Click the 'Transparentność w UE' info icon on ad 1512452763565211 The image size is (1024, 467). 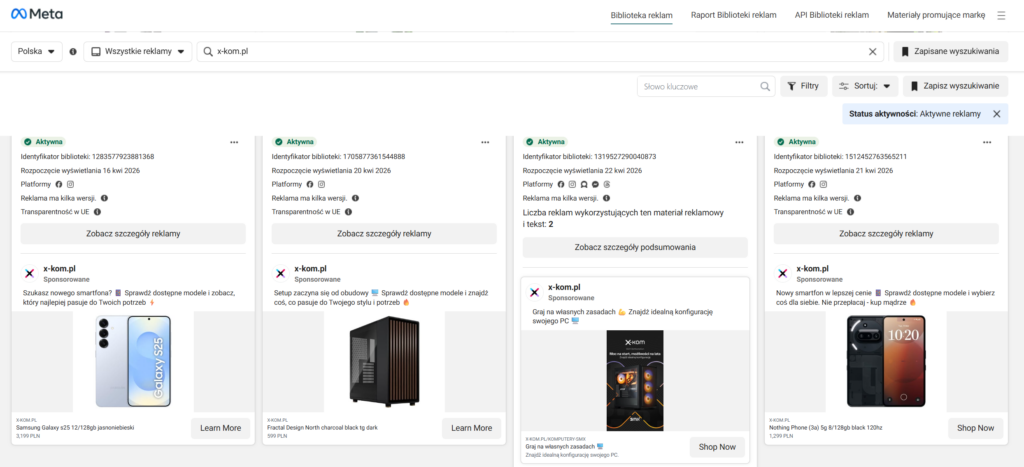pos(850,212)
